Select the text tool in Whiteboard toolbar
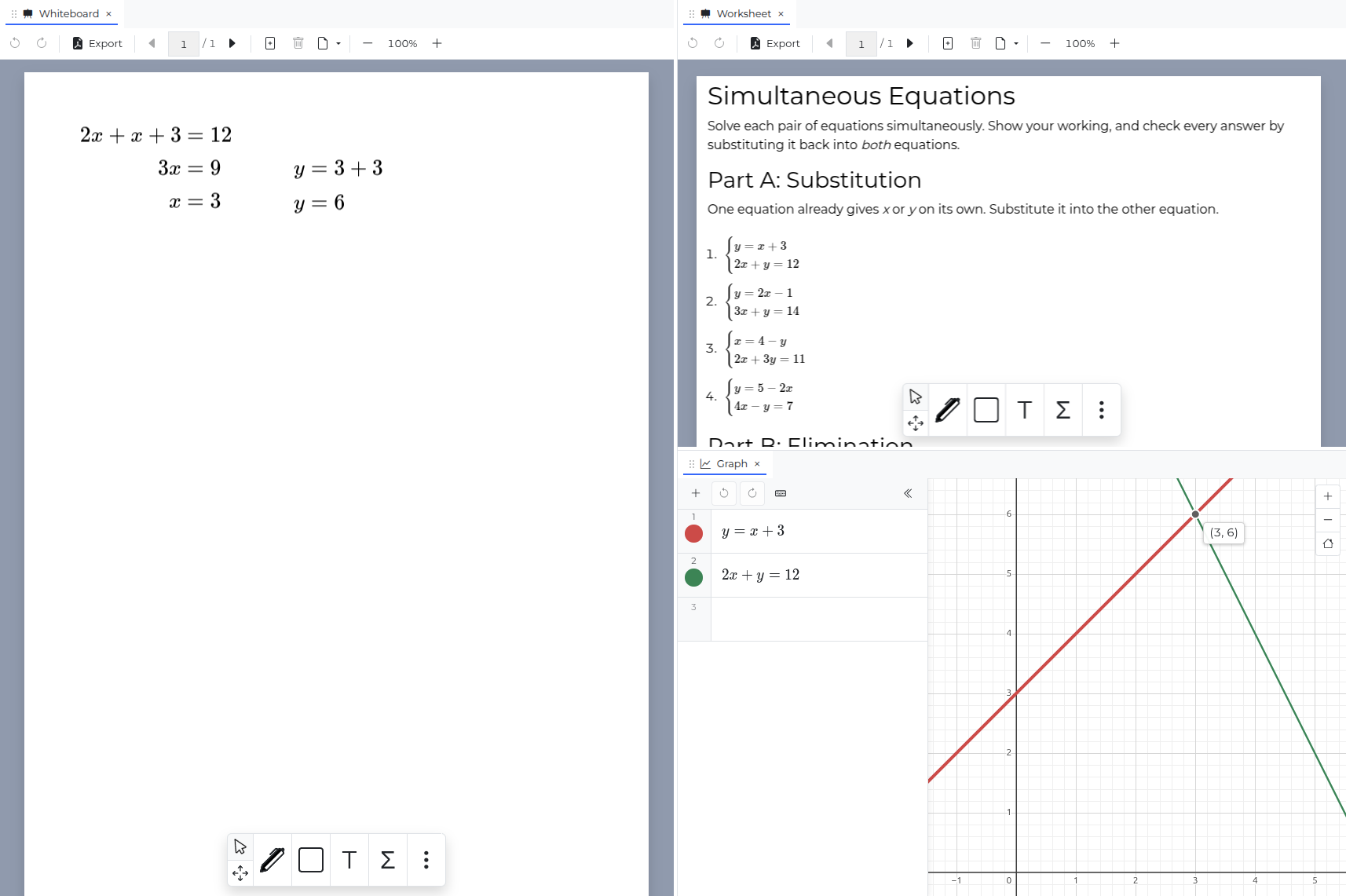Viewport: 1346px width, 896px height. point(349,860)
